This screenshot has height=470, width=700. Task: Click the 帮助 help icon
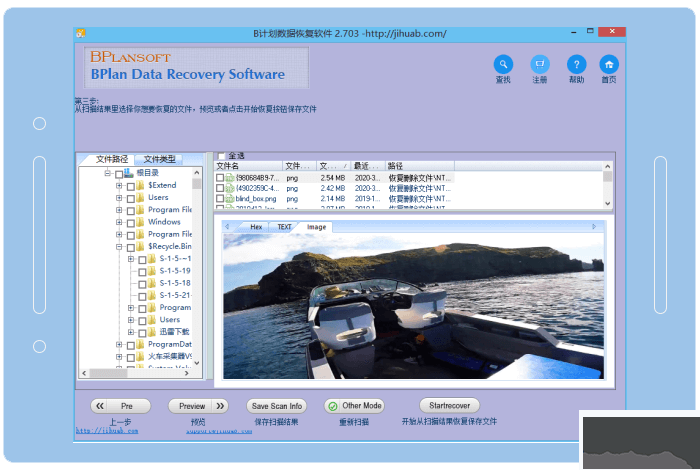click(576, 64)
